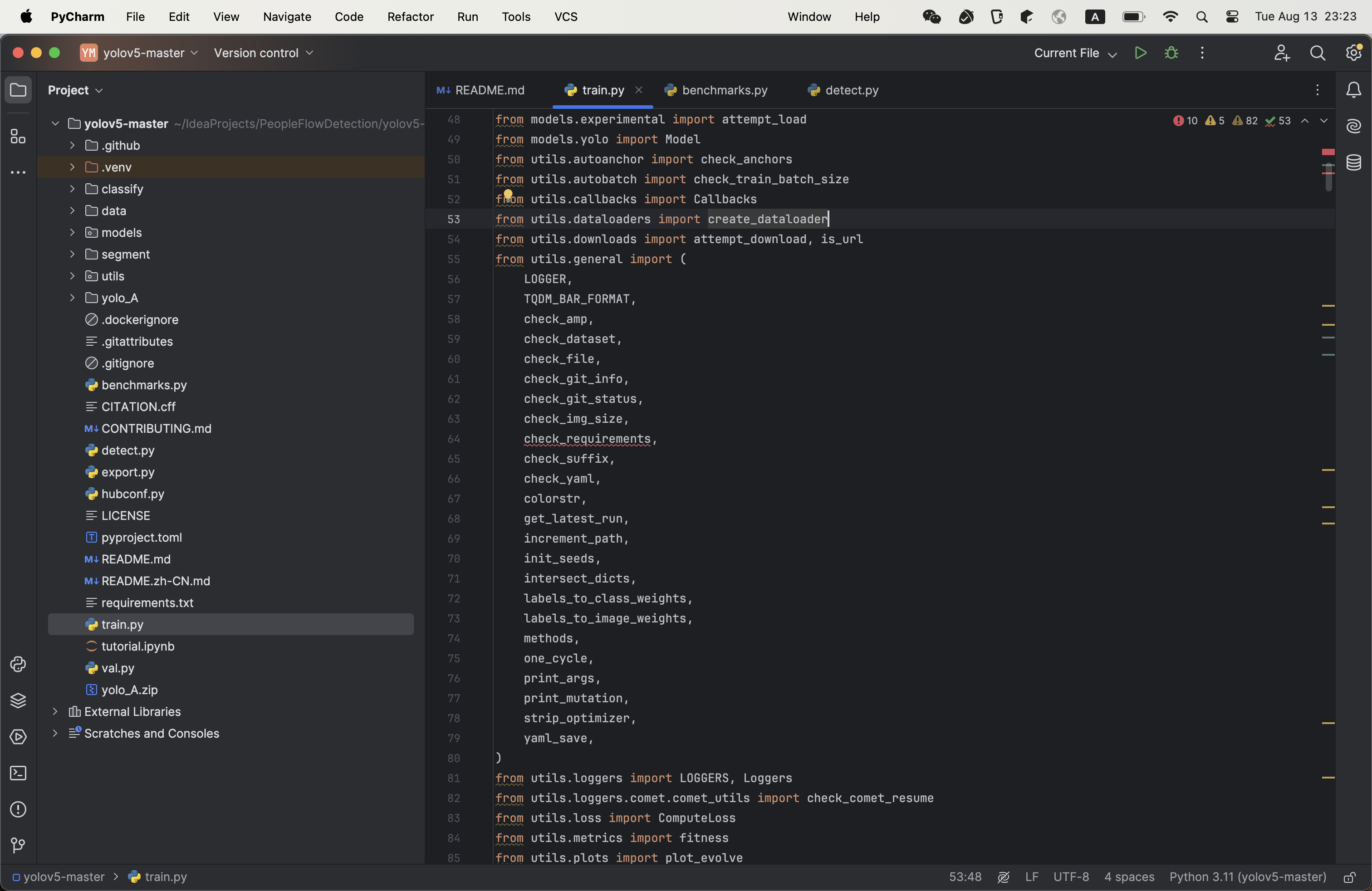Open the Terminal tool window
This screenshot has height=891, width=1372.
[x=18, y=773]
